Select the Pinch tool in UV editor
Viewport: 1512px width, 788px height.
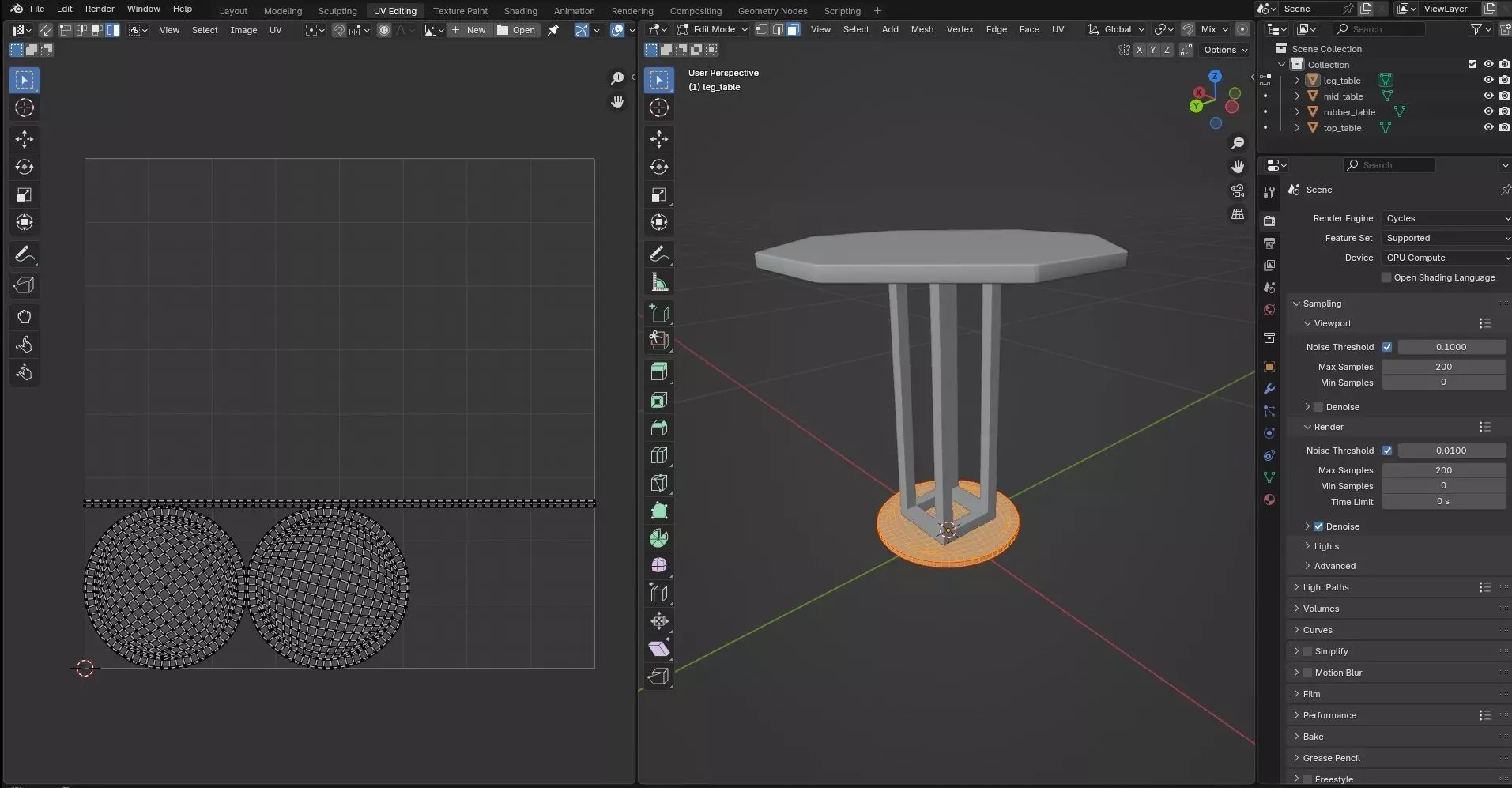coord(25,372)
